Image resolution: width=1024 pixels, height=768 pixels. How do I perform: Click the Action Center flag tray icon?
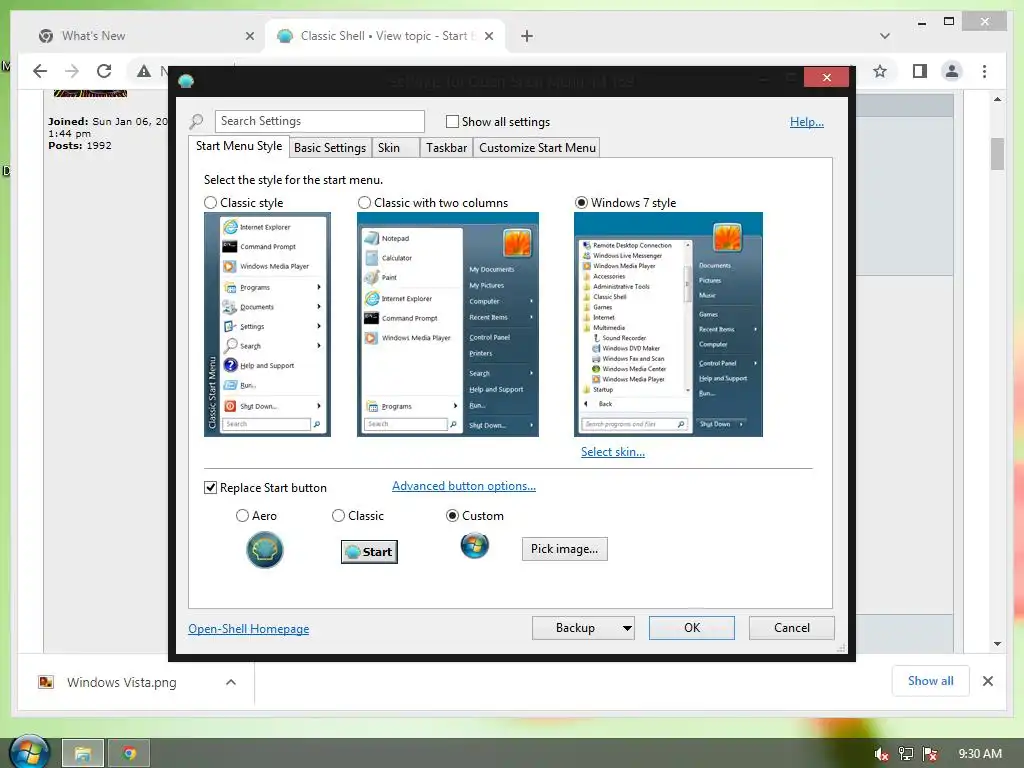(x=930, y=754)
